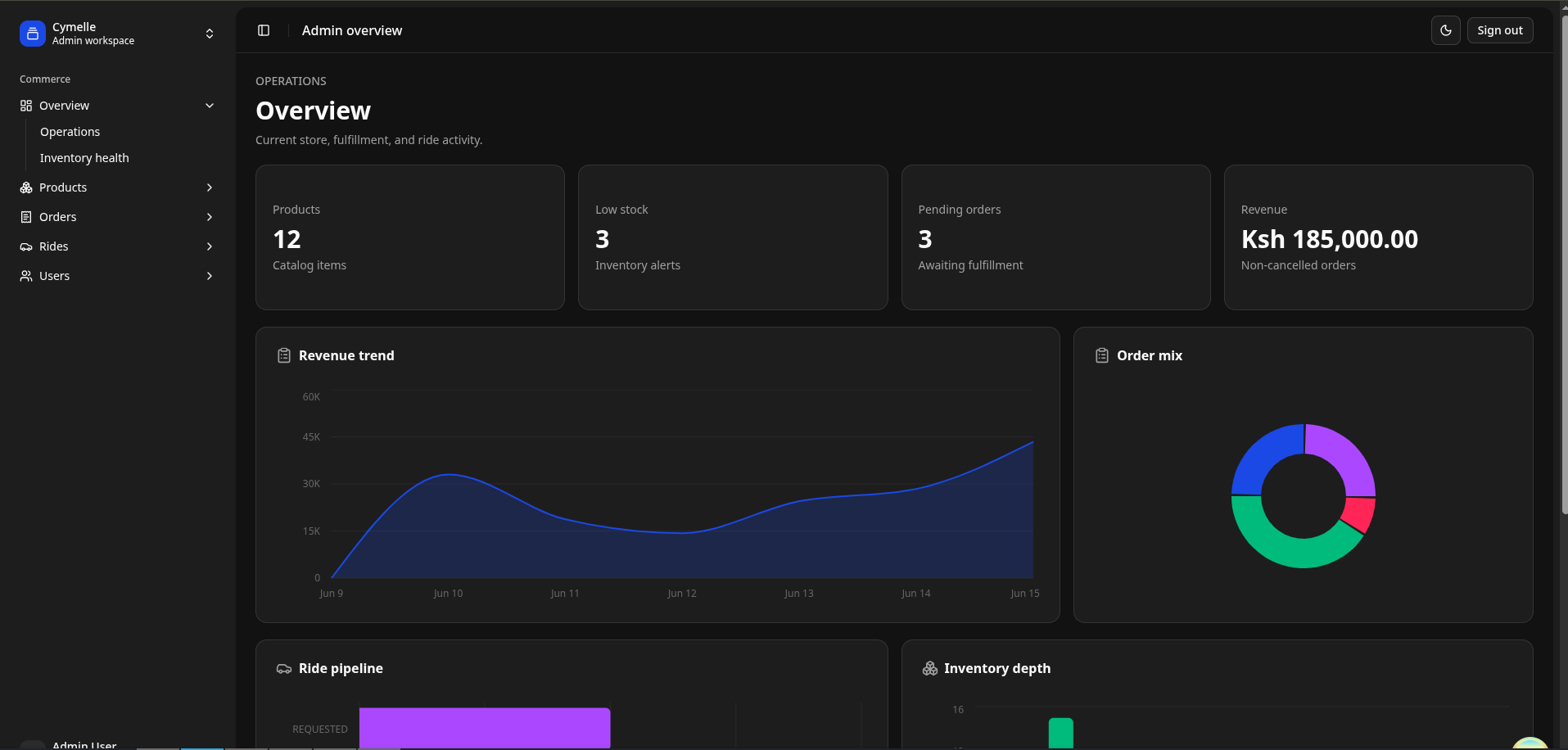Image resolution: width=1568 pixels, height=750 pixels.
Task: Click the Overview grid icon in sidebar
Action: 26,106
